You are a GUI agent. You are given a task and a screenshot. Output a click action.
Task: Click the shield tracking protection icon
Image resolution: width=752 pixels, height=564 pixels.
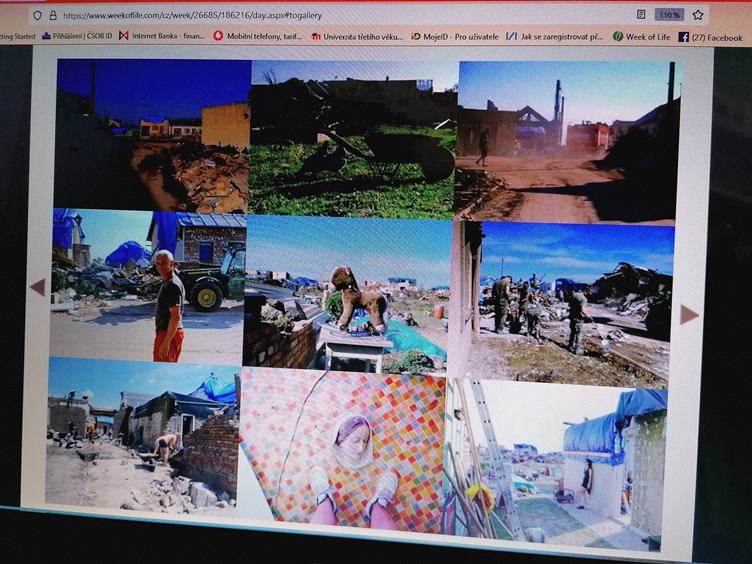37,16
